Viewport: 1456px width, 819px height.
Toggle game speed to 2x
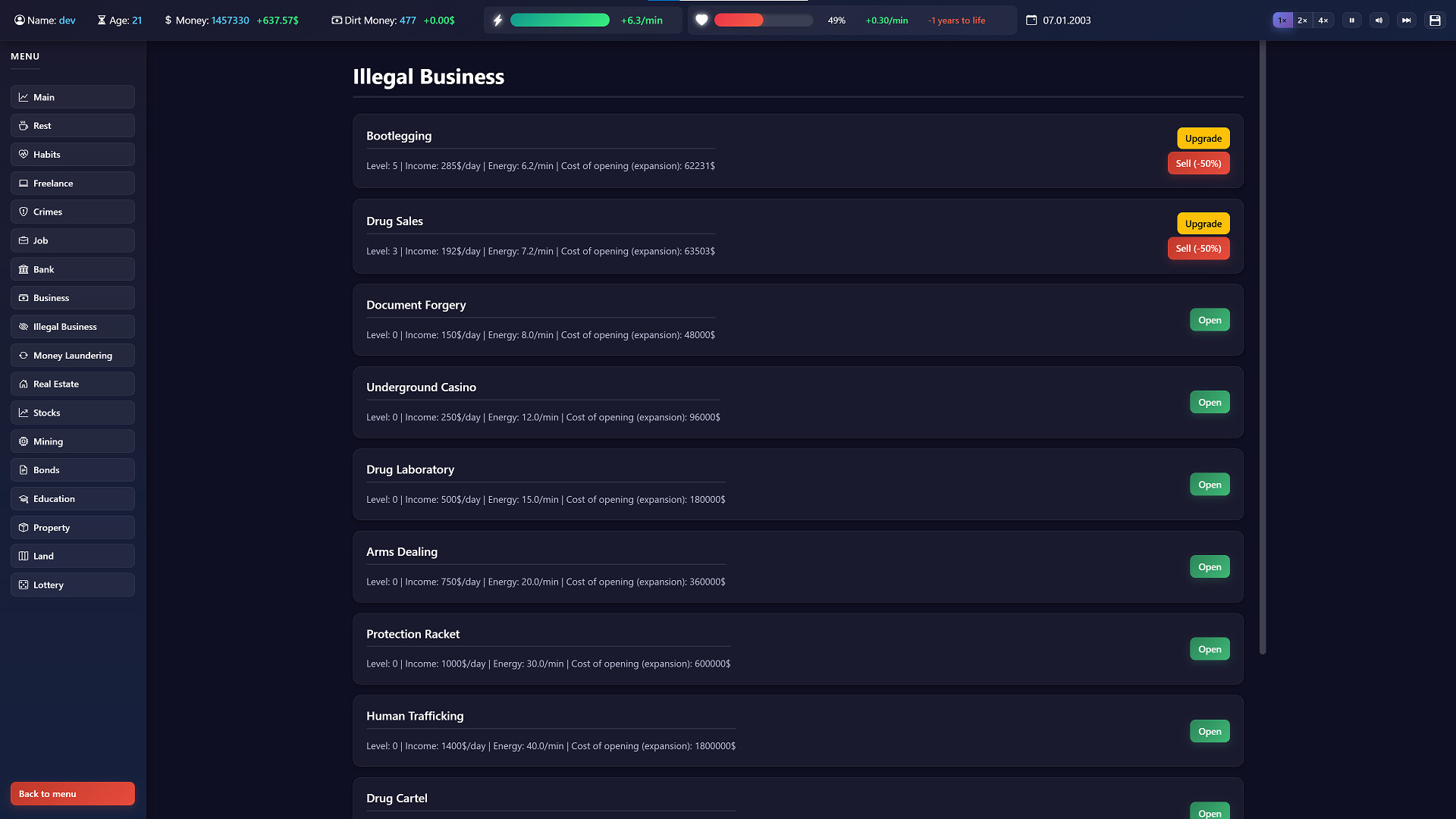coord(1302,20)
